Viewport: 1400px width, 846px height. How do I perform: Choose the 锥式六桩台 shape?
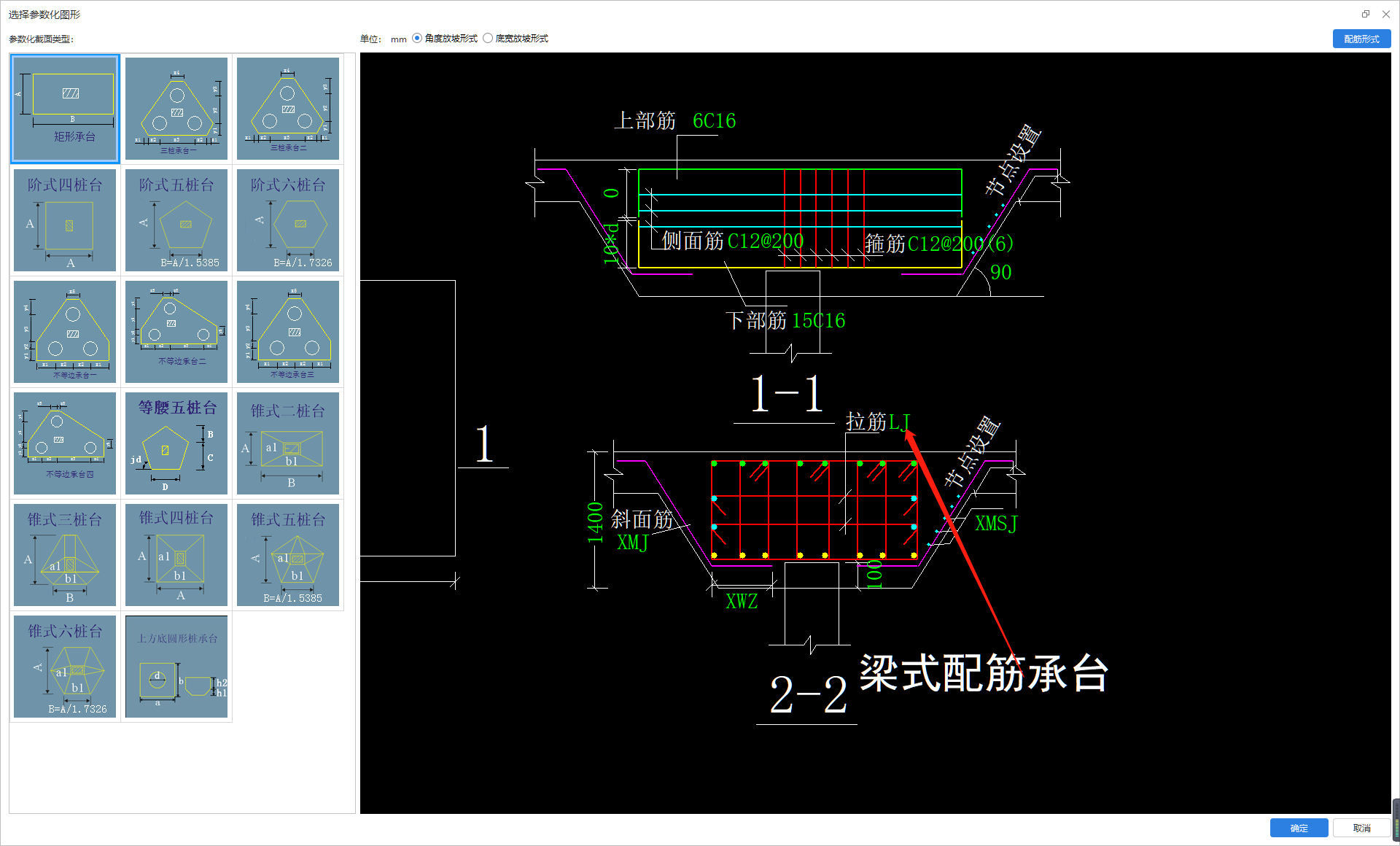pos(65,667)
